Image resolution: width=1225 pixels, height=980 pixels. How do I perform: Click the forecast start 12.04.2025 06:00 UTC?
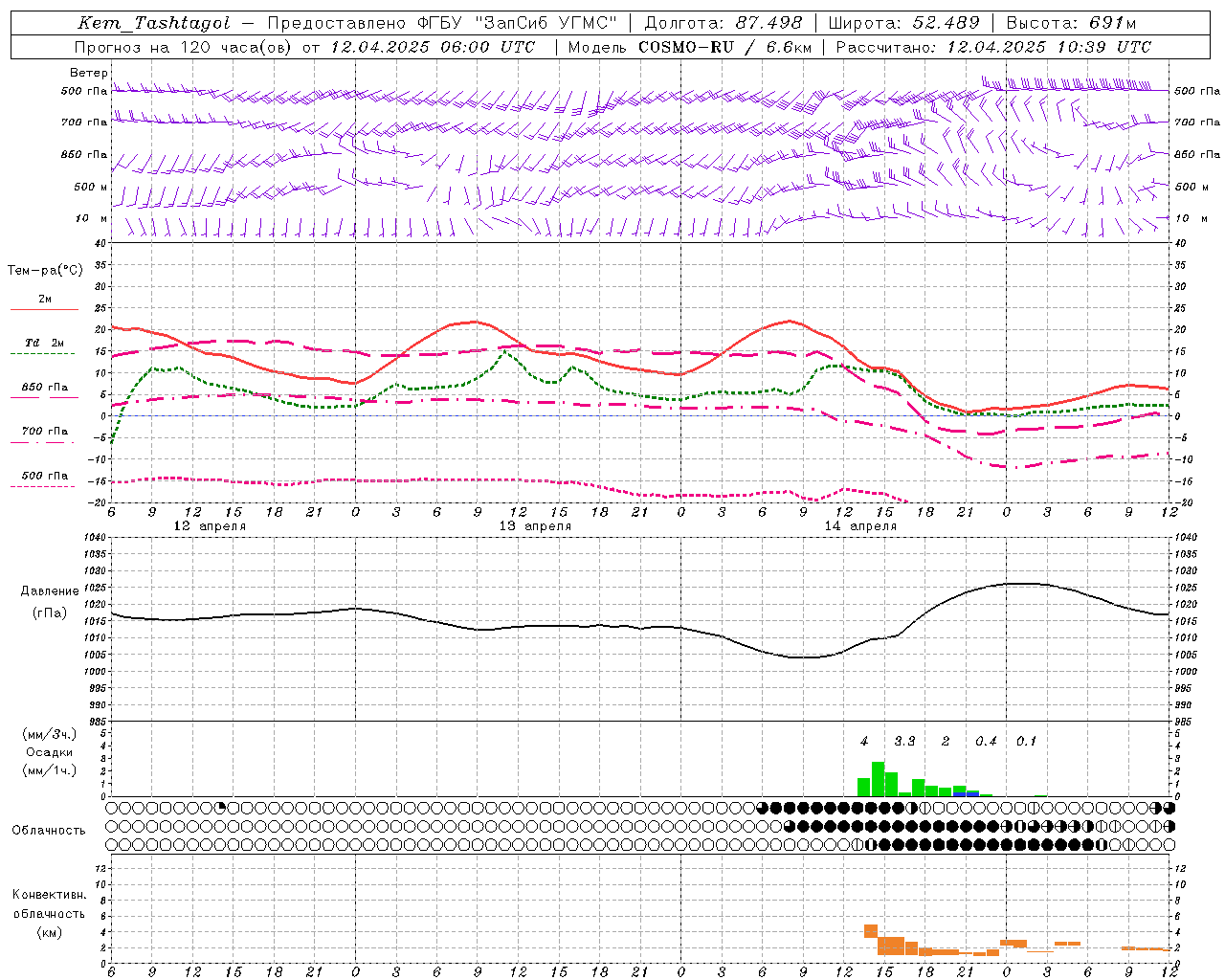(433, 47)
